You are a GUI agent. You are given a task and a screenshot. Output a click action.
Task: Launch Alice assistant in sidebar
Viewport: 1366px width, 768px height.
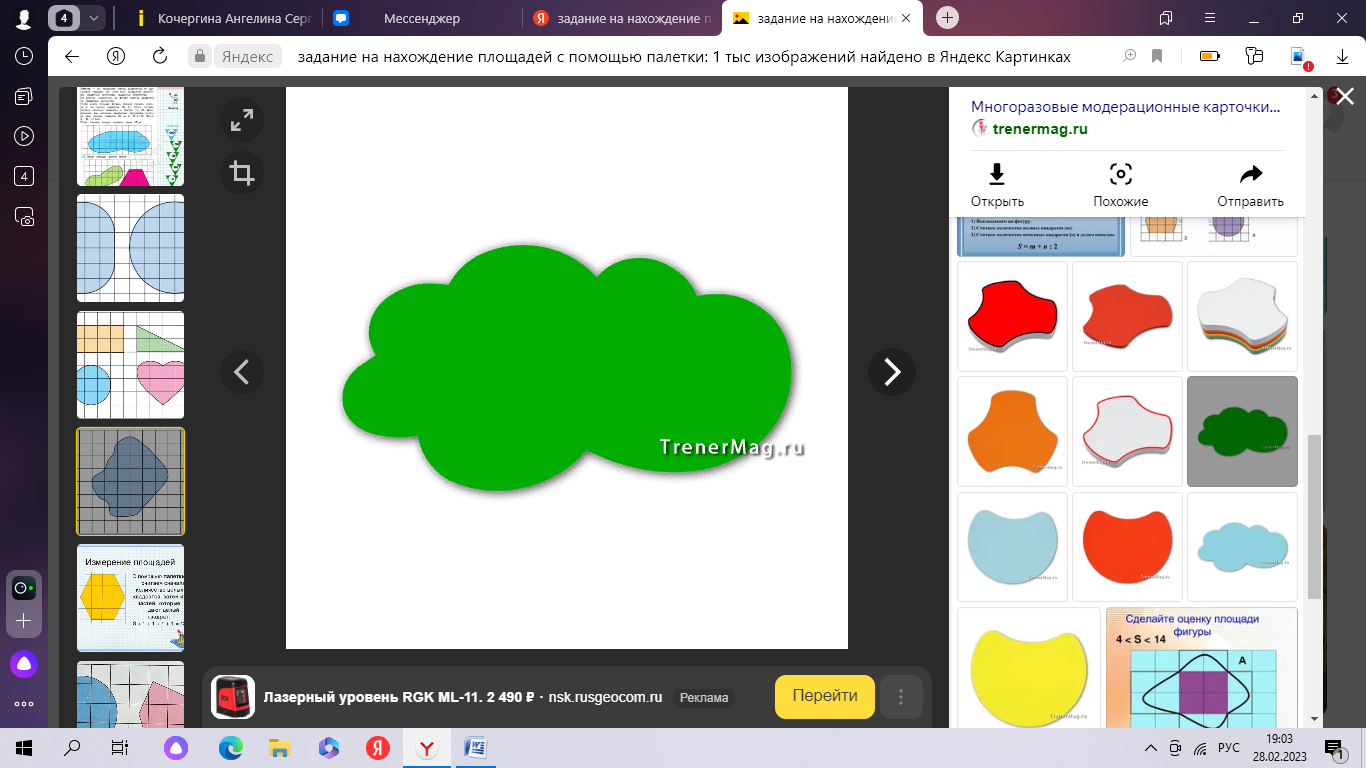click(x=24, y=663)
